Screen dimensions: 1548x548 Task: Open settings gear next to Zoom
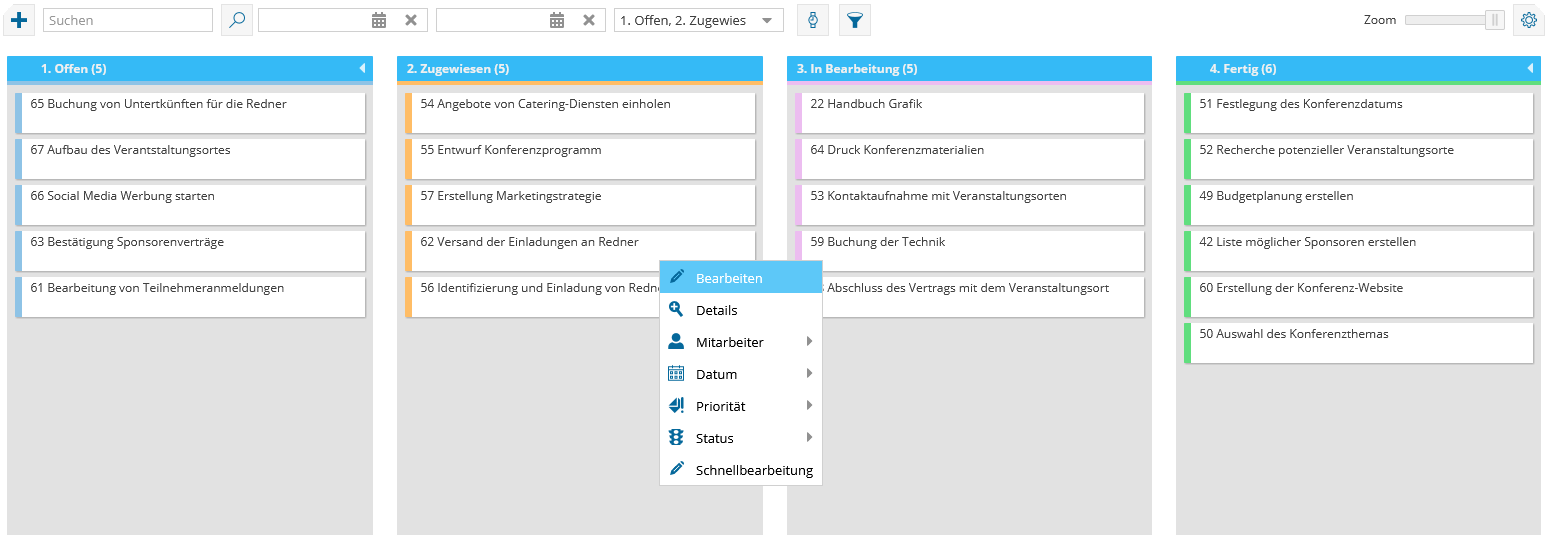point(1528,20)
